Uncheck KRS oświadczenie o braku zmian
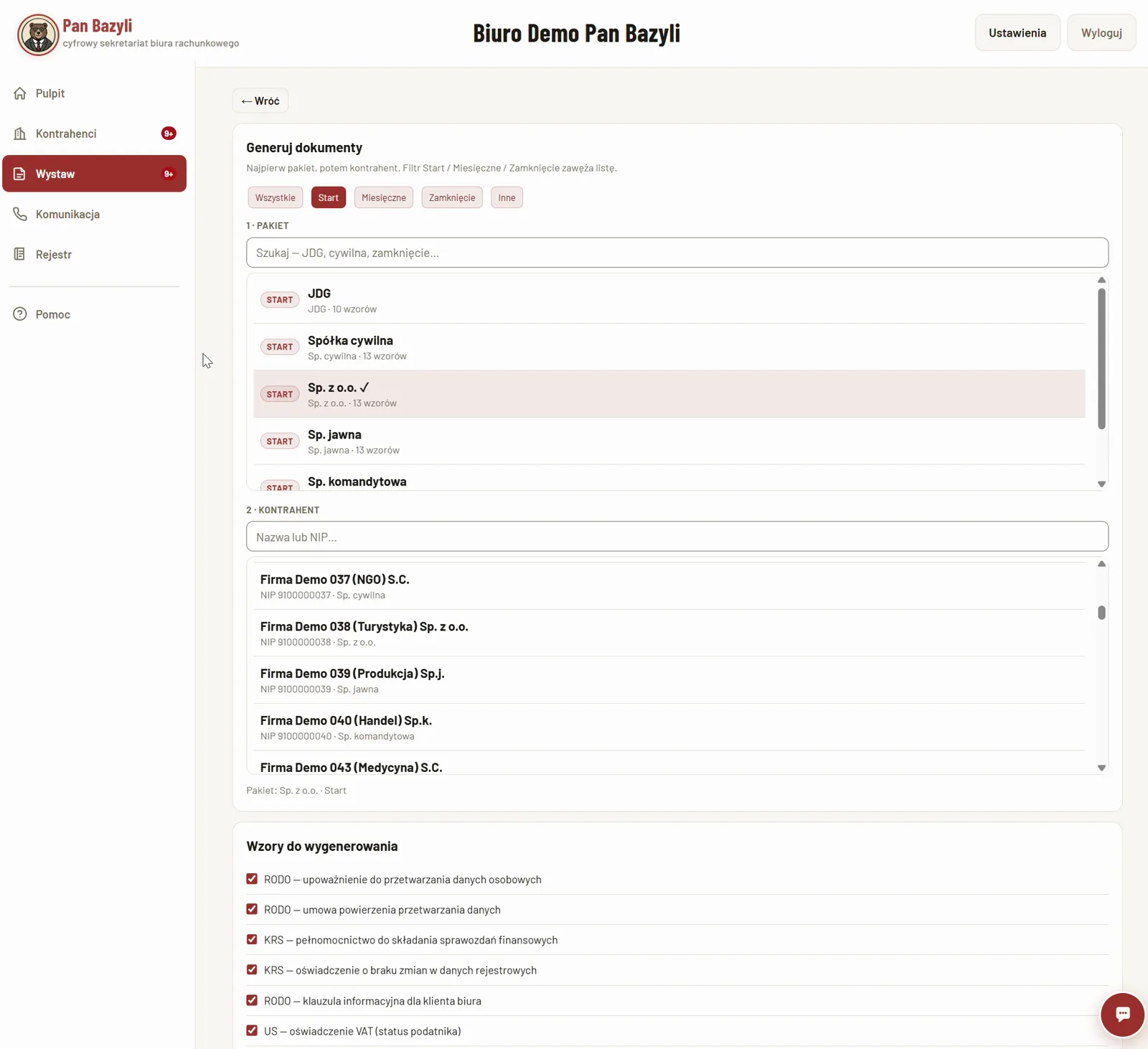This screenshot has width=1148, height=1049. point(252,970)
